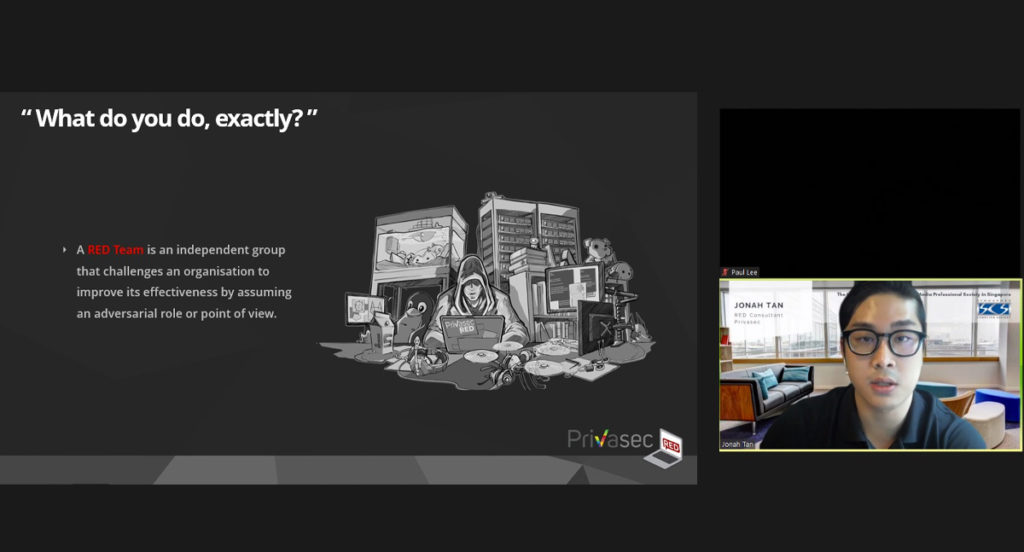The width and height of the screenshot is (1024, 552).
Task: Click the JONAH TAN heading in virtual background
Action: (758, 305)
